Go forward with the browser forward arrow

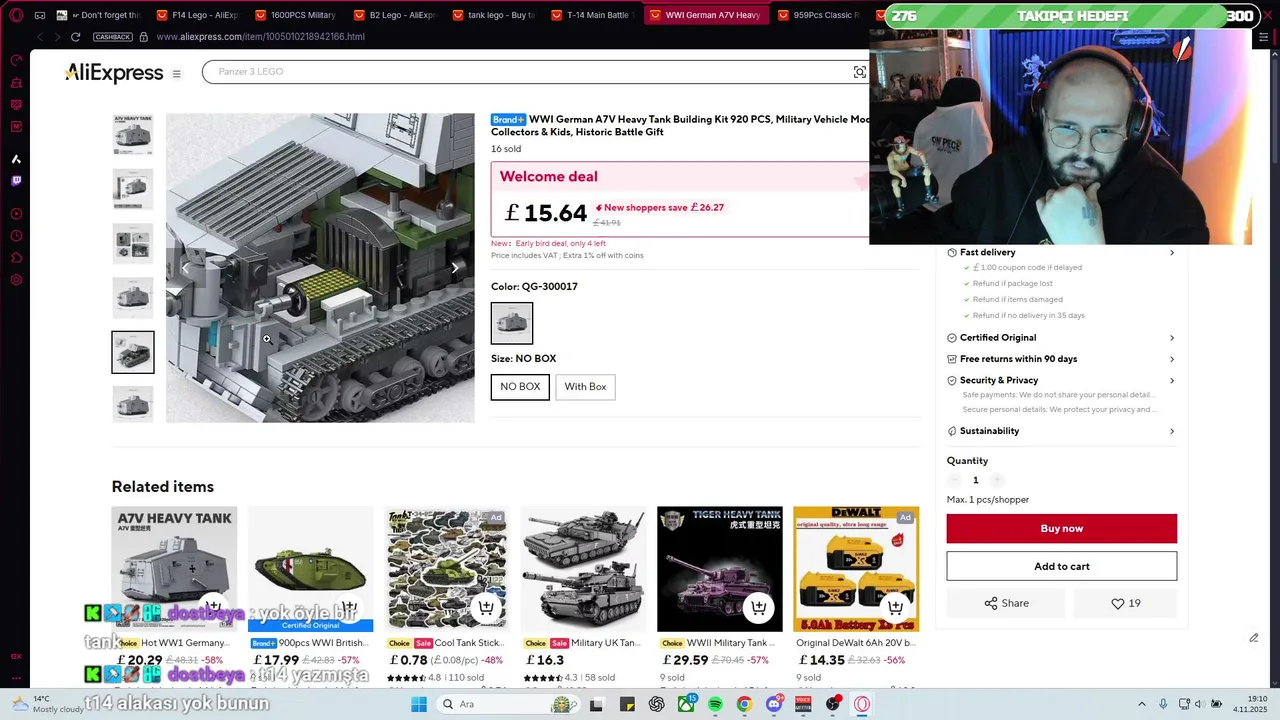pos(56,37)
